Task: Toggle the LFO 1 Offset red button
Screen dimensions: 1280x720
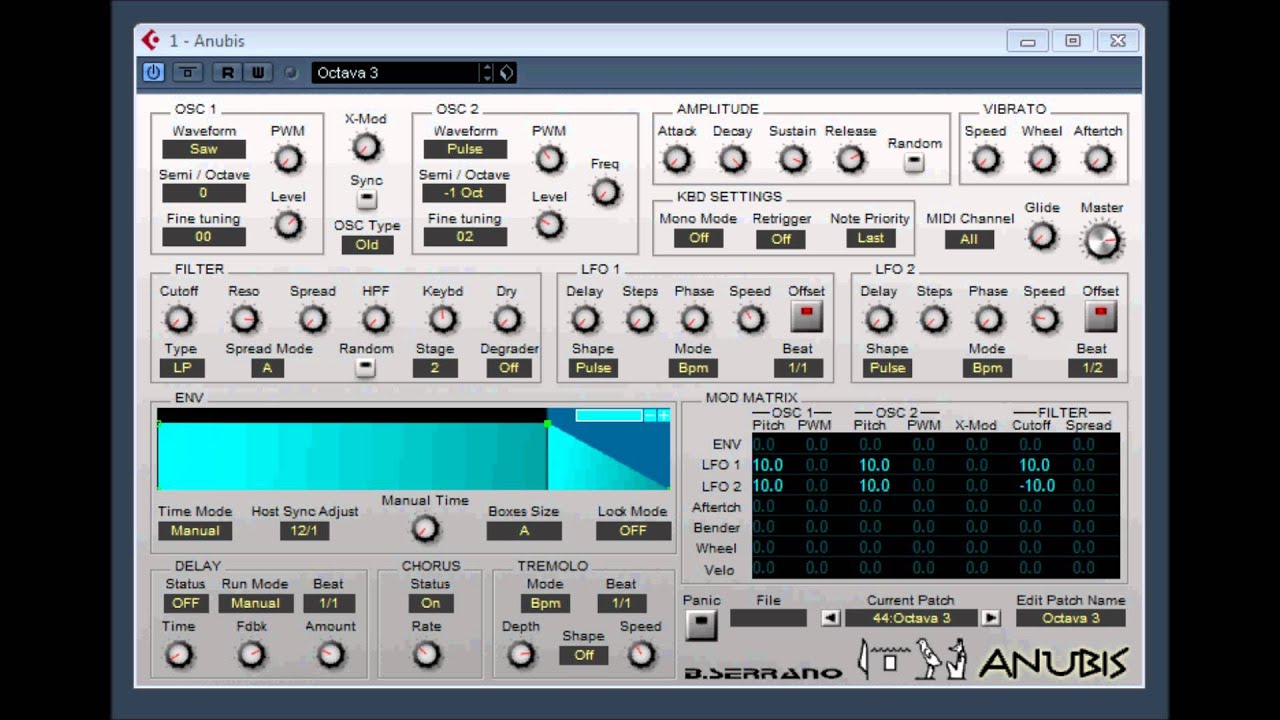Action: pos(806,316)
